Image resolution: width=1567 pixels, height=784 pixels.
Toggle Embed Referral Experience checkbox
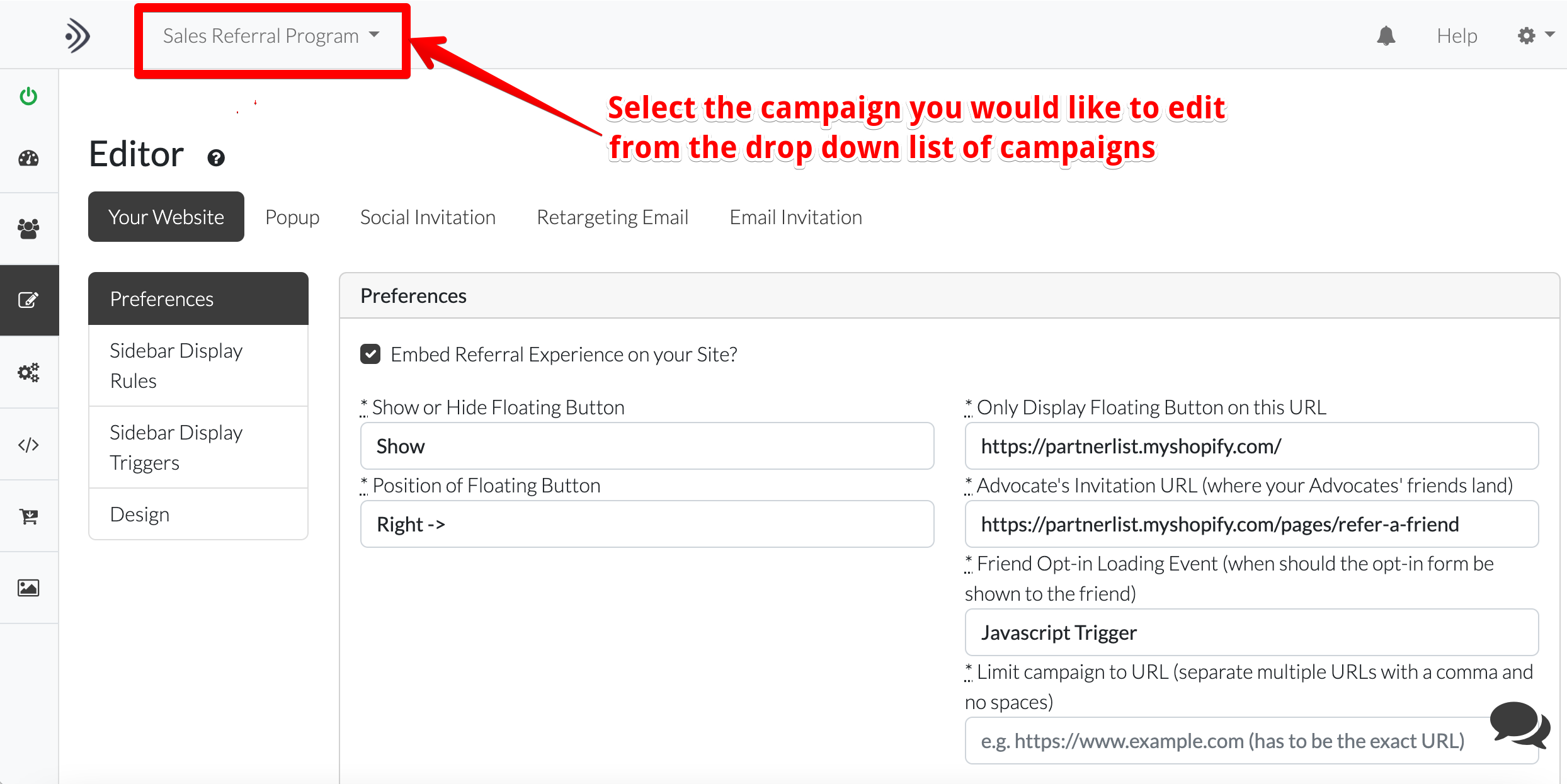370,355
